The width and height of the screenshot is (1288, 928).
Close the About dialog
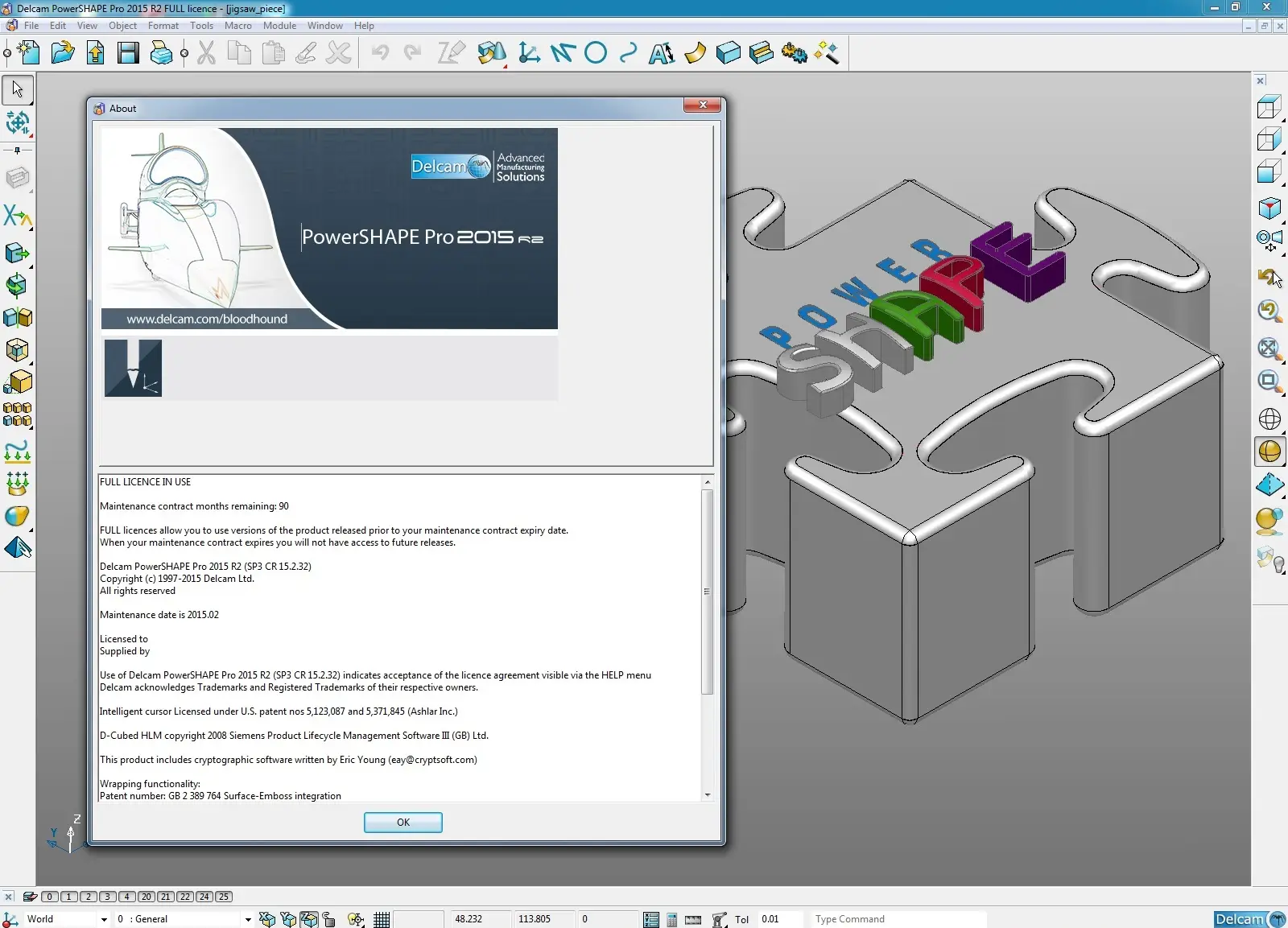point(703,105)
